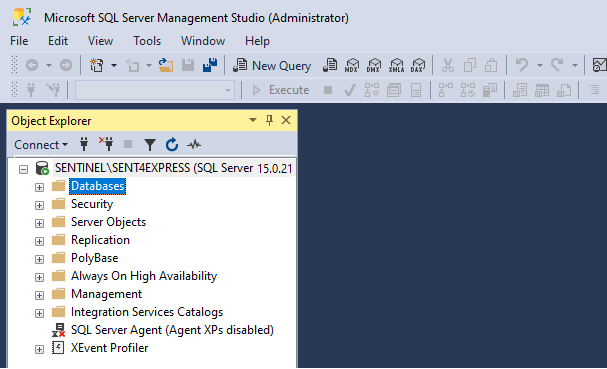Expand the Replication folder
Image resolution: width=607 pixels, height=369 pixels.
click(39, 241)
